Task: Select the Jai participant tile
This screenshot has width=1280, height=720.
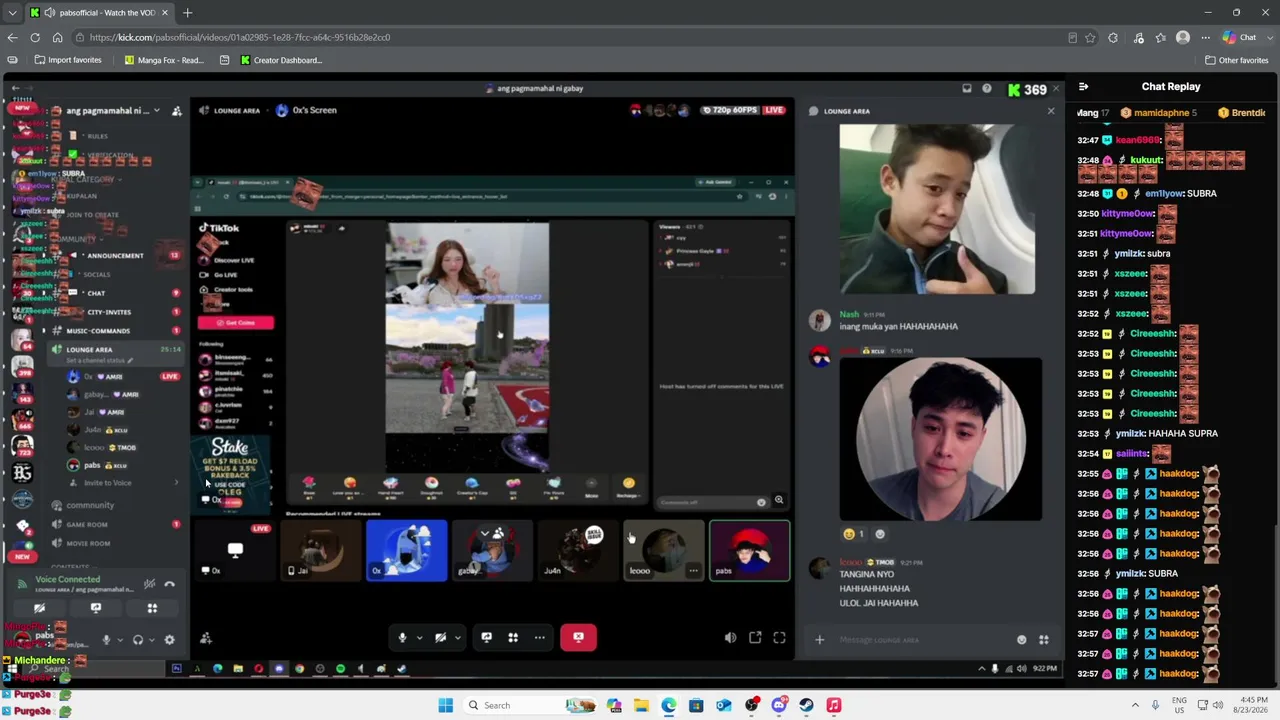Action: [x=321, y=551]
